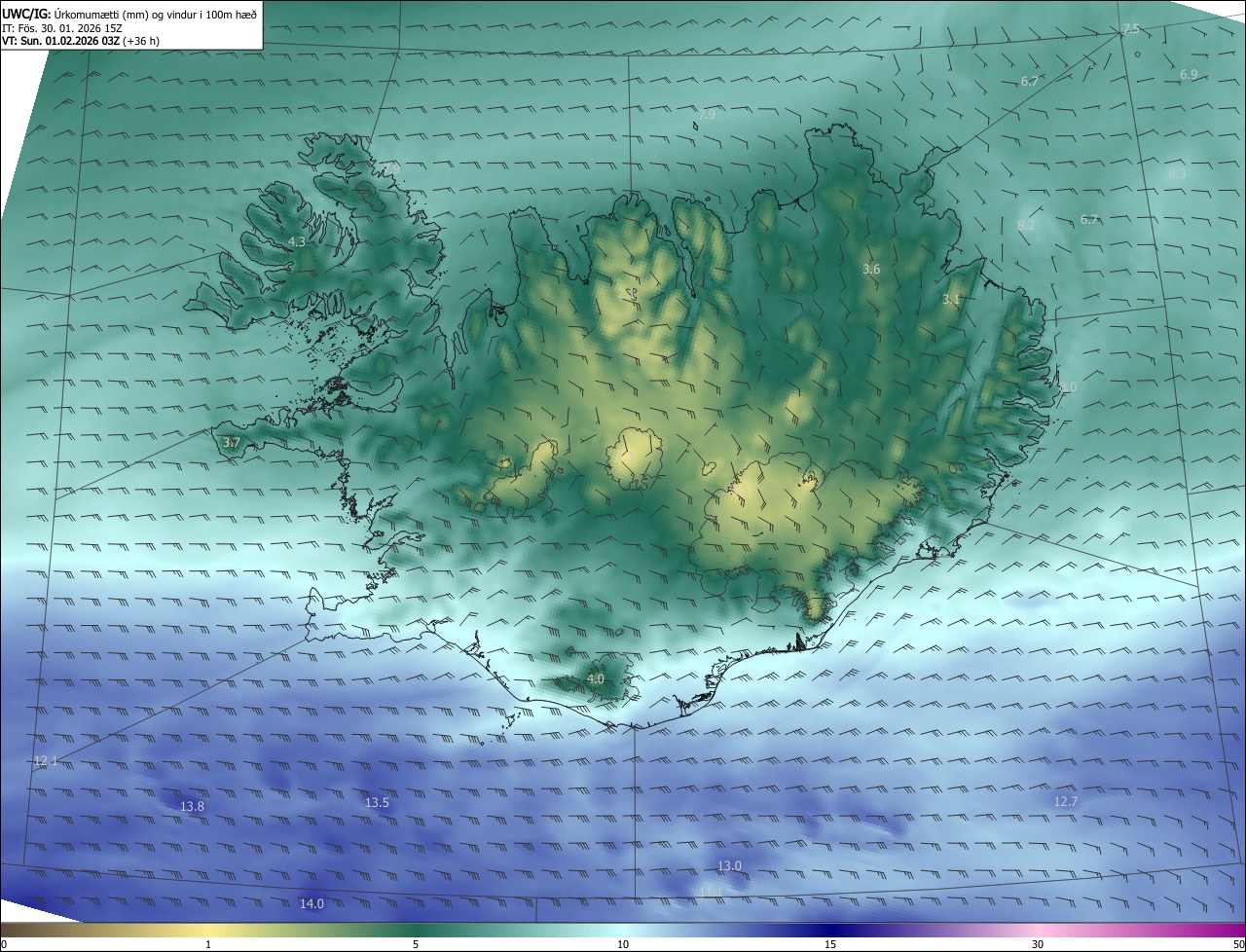This screenshot has height=952, width=1246.
Task: Click the color scale tick labeled 1
Action: (208, 944)
